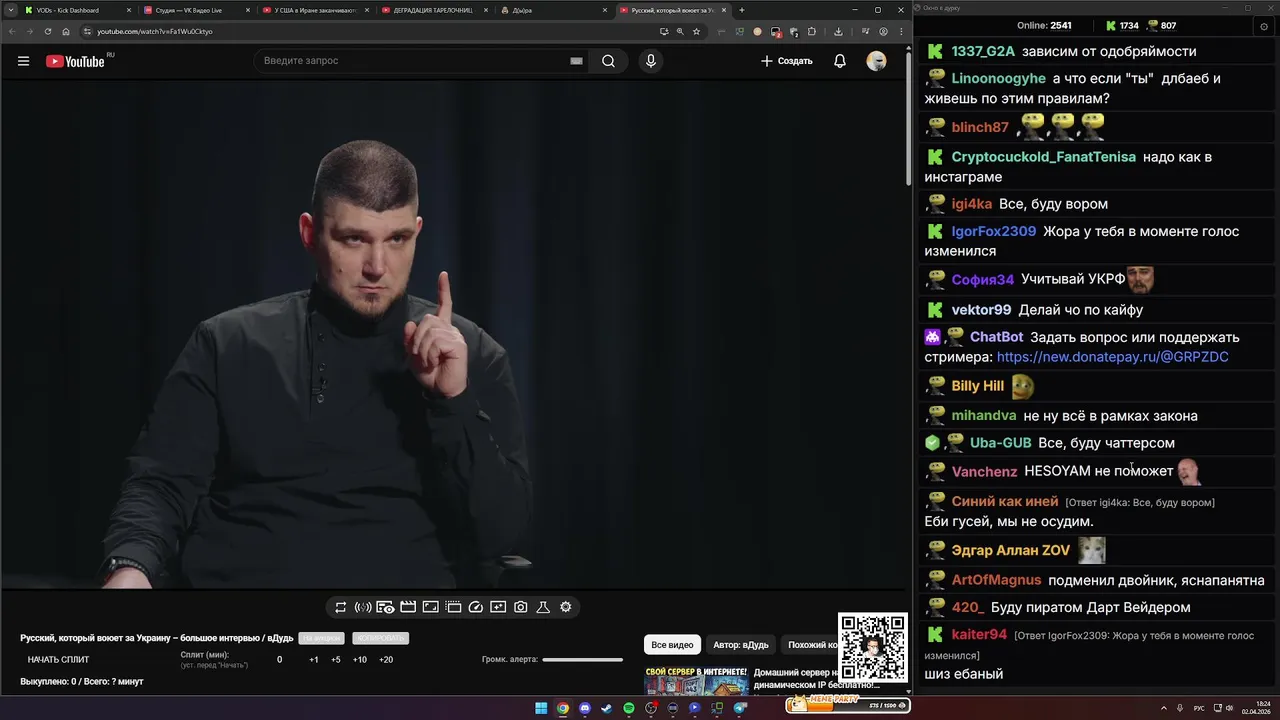The height and width of the screenshot is (720, 1280).
Task: Add +1 minute to split
Action: coord(314,660)
